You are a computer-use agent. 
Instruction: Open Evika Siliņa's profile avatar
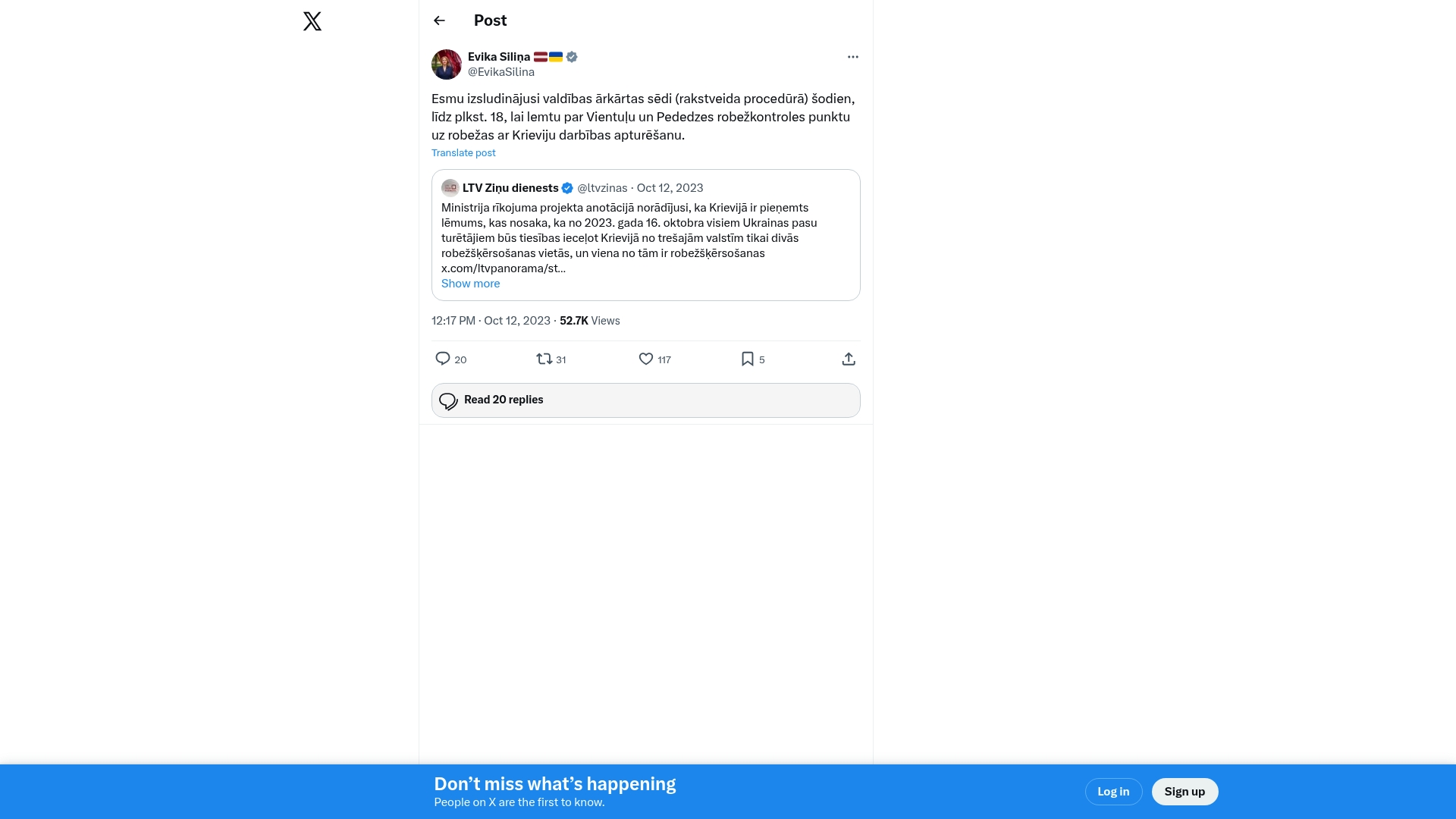(447, 64)
